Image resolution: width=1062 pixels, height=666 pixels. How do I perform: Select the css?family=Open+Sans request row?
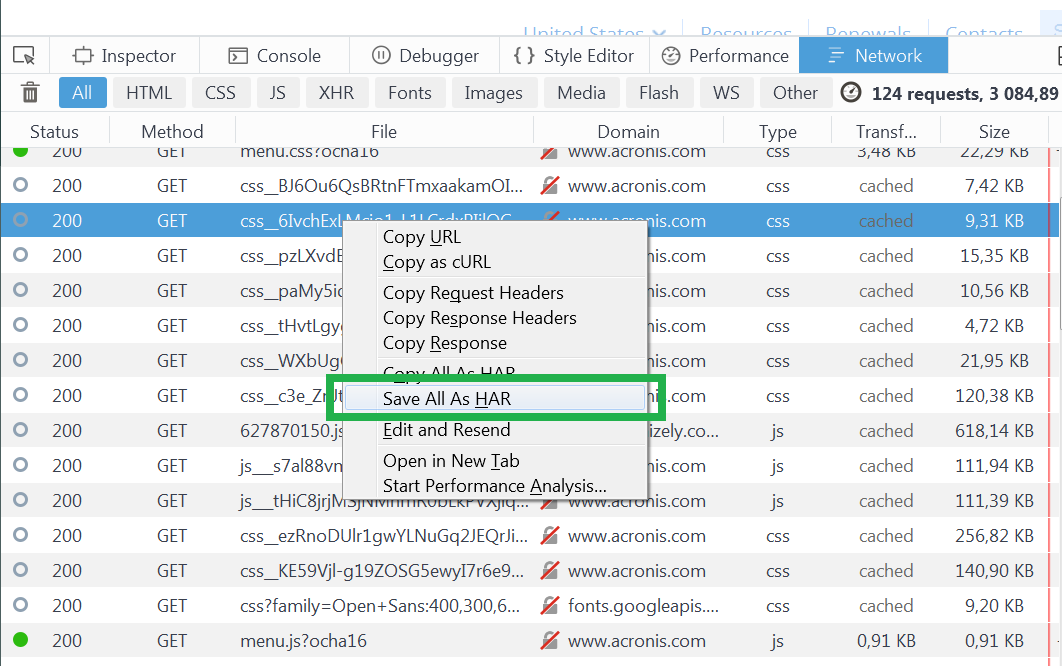point(380,606)
